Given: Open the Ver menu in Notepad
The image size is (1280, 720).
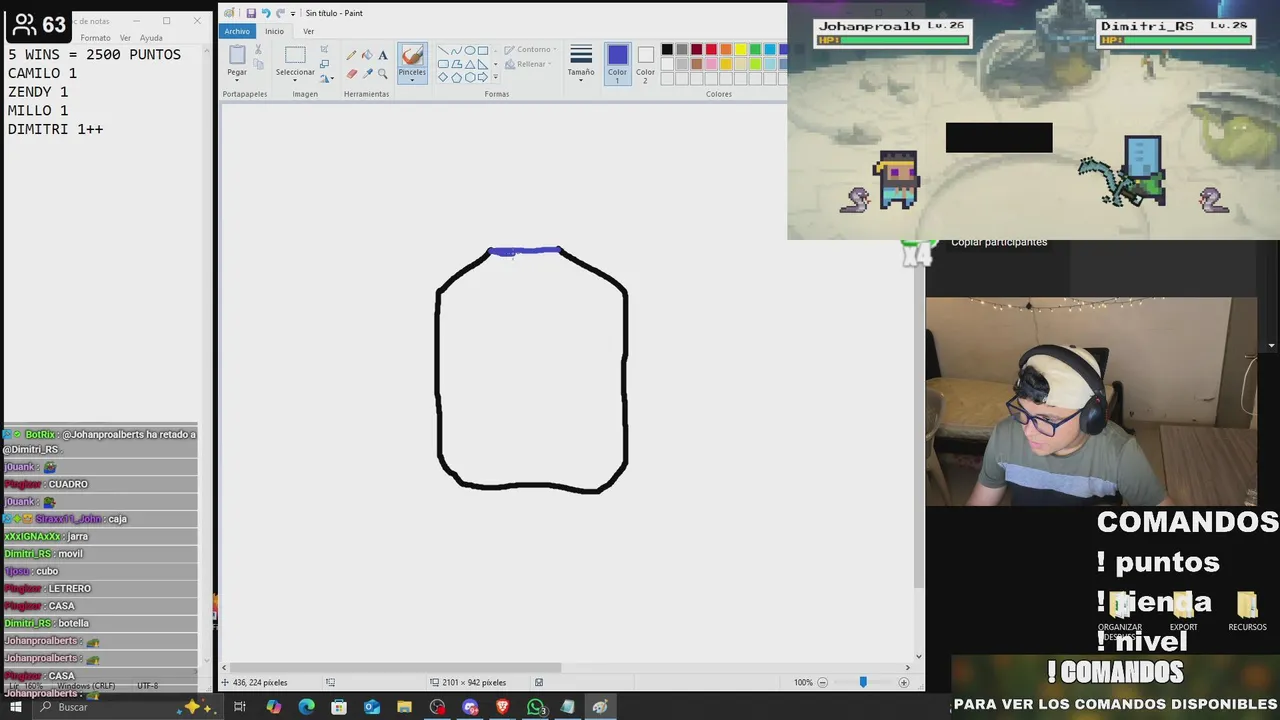Looking at the screenshot, I should [x=125, y=38].
